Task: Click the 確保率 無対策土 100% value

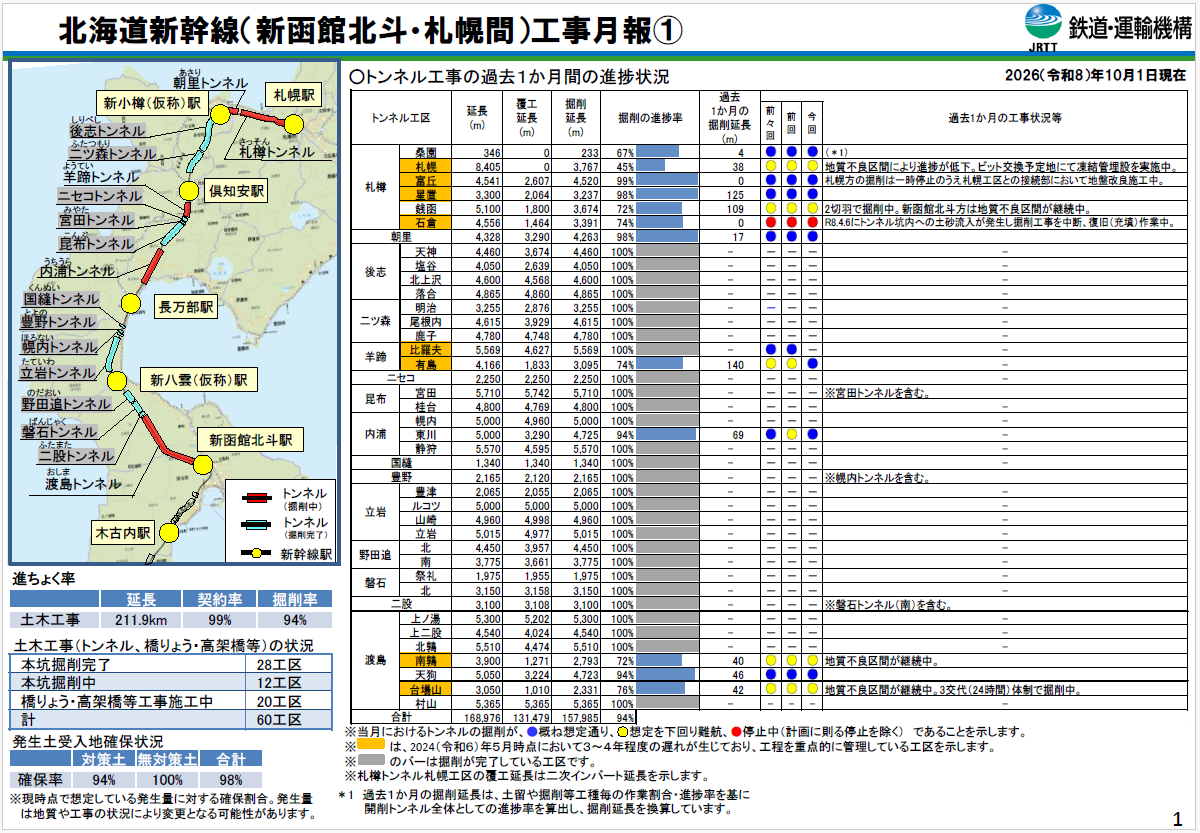Action: point(166,779)
